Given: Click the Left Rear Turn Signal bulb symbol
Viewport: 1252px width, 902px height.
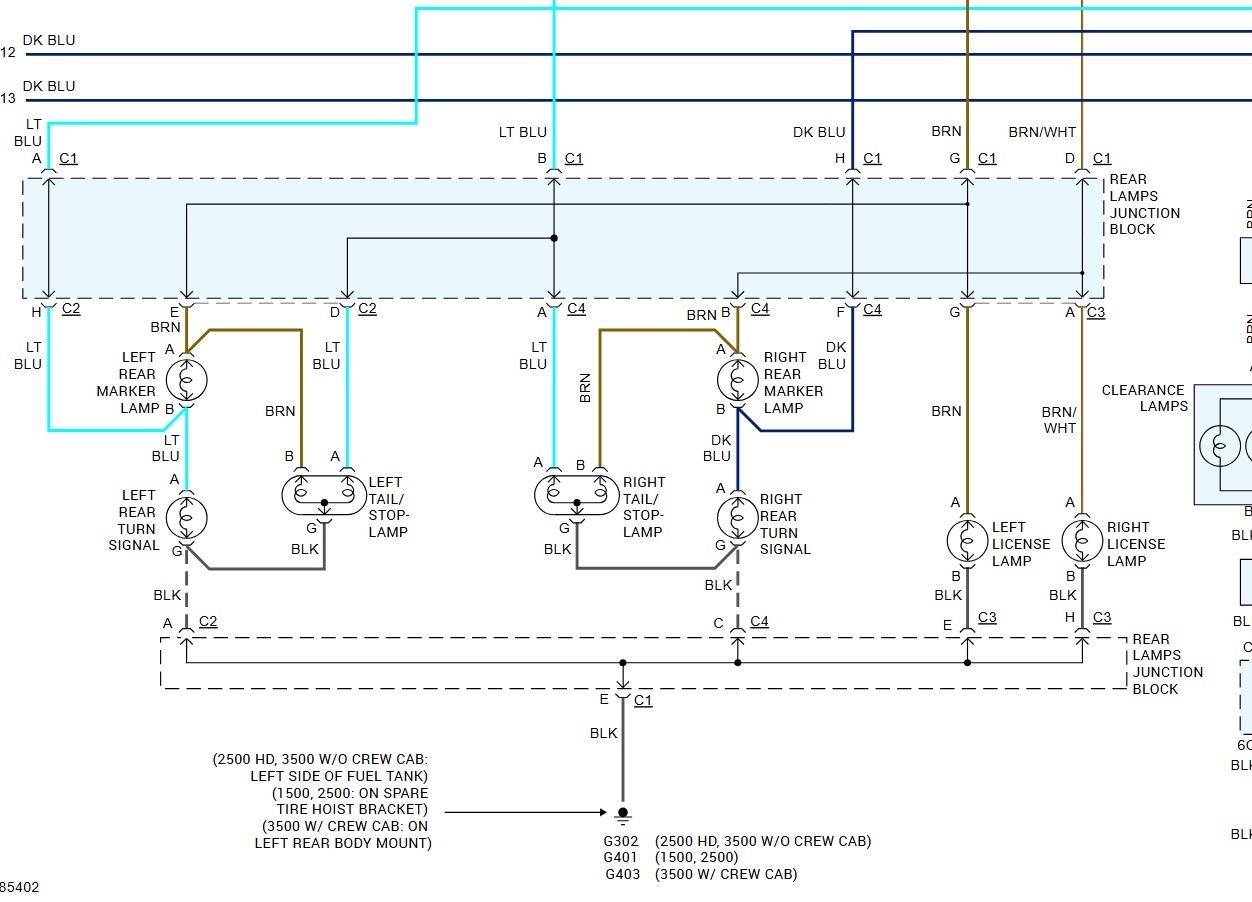Looking at the screenshot, I should point(186,517).
